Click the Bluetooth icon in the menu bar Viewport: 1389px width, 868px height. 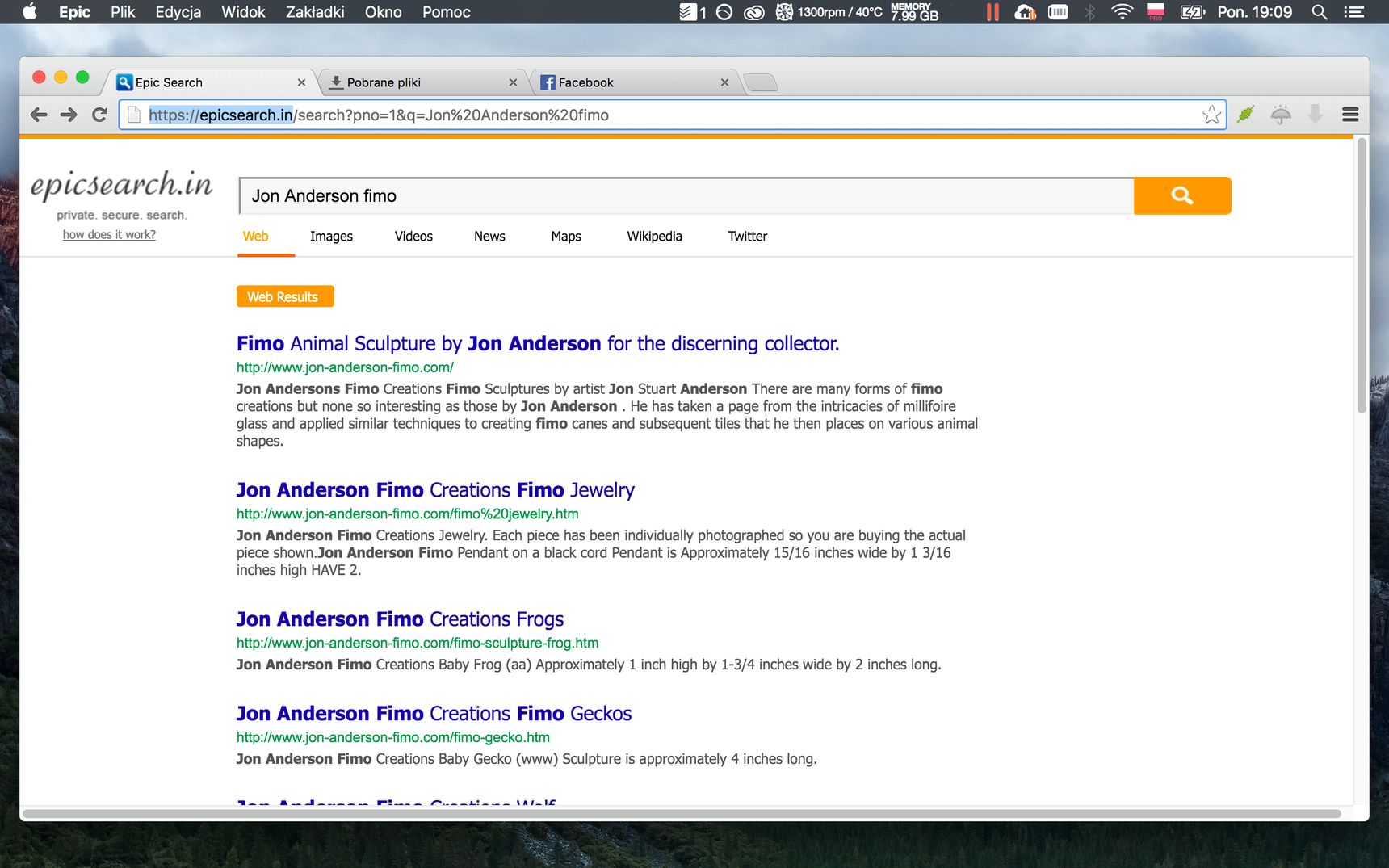[1090, 11]
